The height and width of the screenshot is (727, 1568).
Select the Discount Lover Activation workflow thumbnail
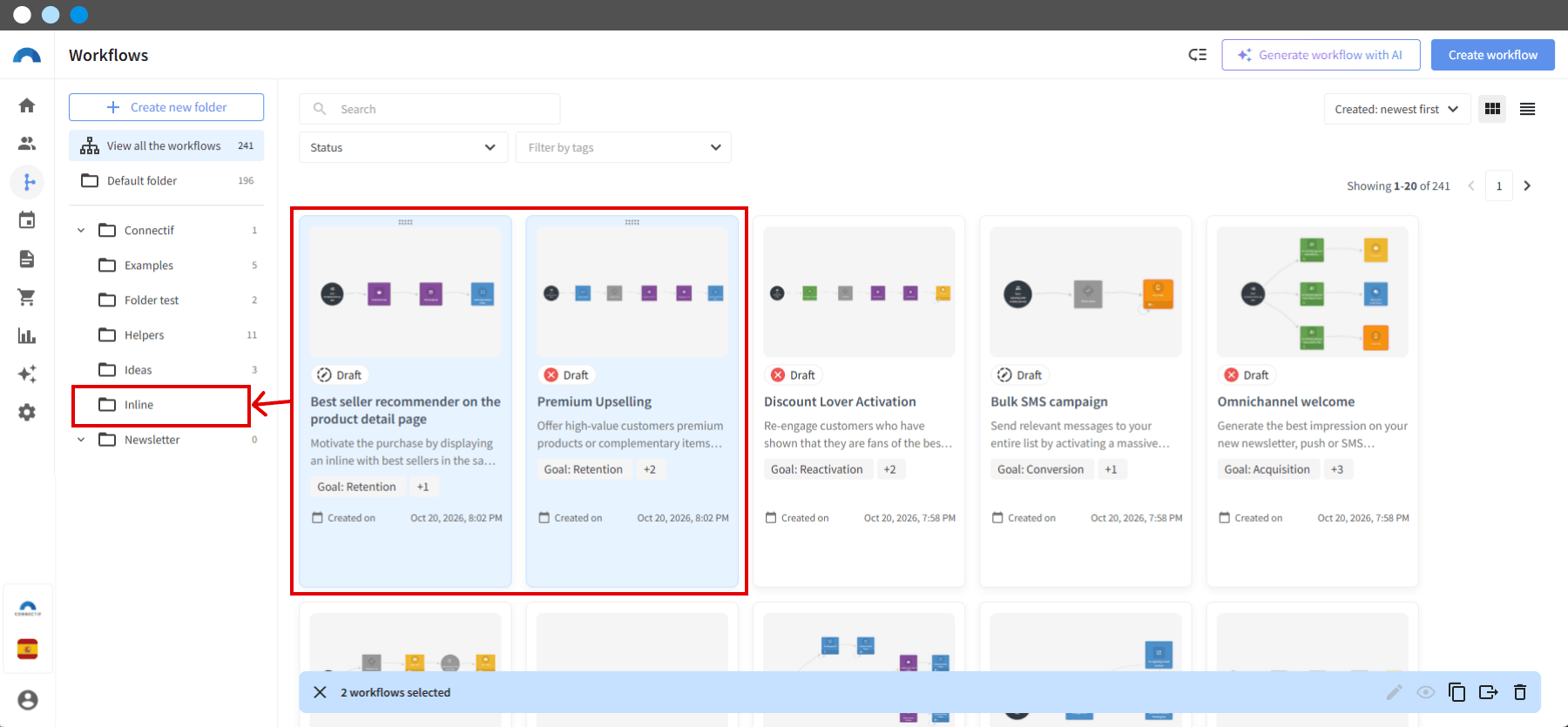pyautogui.click(x=859, y=292)
